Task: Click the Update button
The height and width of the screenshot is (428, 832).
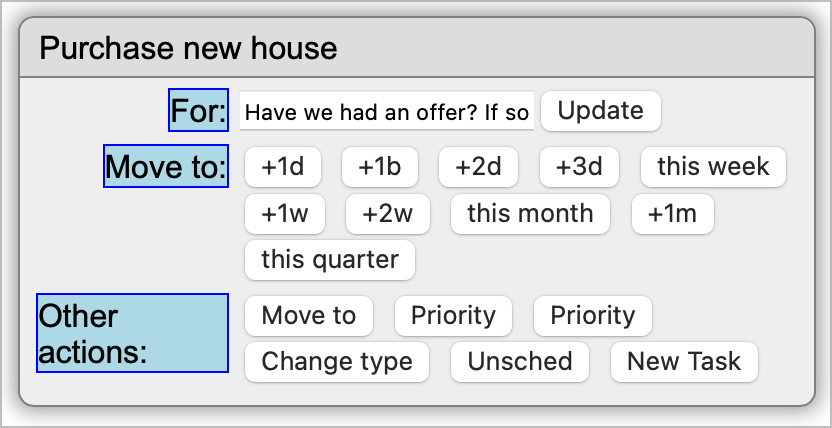Action: tap(600, 111)
